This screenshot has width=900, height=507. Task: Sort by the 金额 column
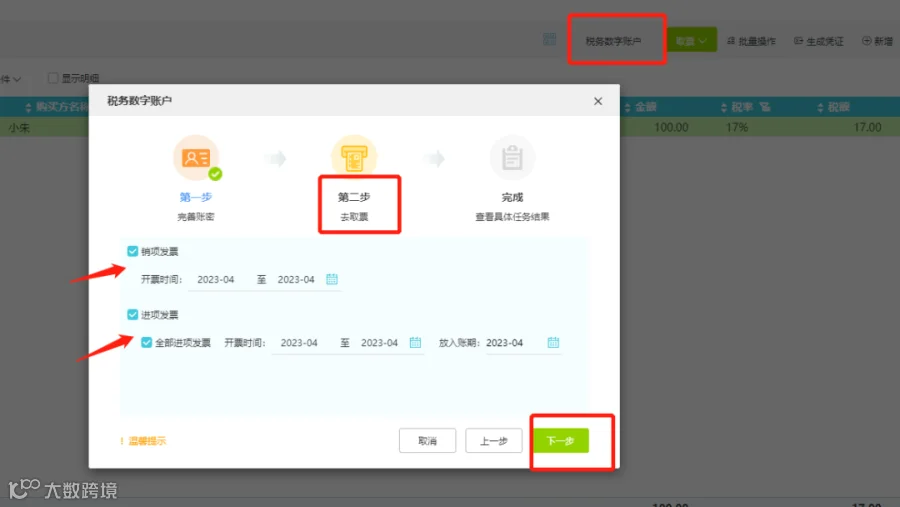tap(627, 107)
